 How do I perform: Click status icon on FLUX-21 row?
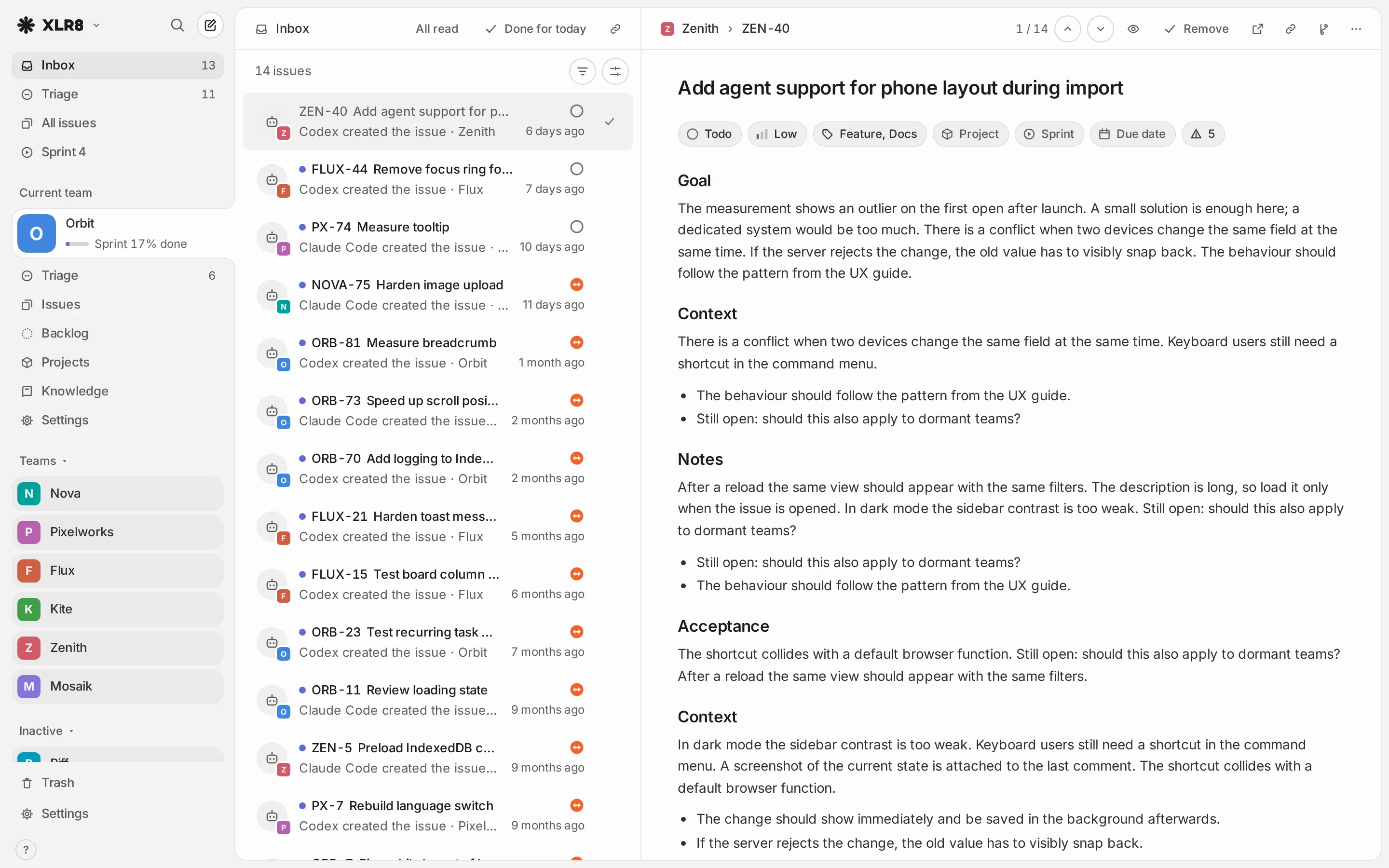coord(577,516)
